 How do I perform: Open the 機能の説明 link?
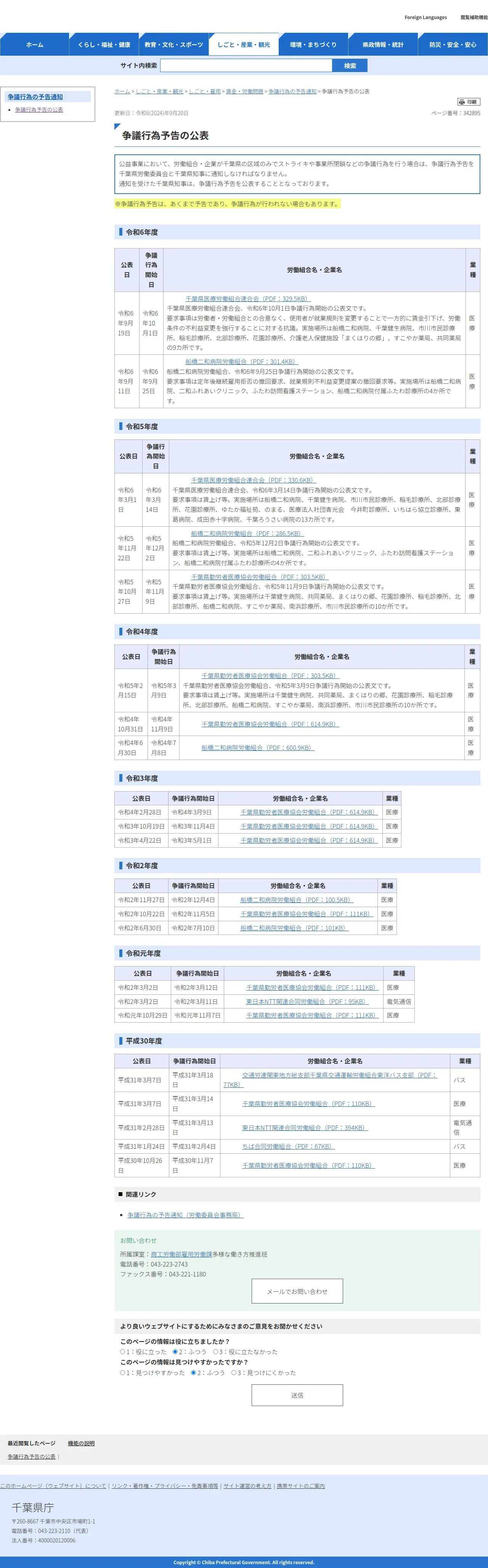pos(81,1443)
